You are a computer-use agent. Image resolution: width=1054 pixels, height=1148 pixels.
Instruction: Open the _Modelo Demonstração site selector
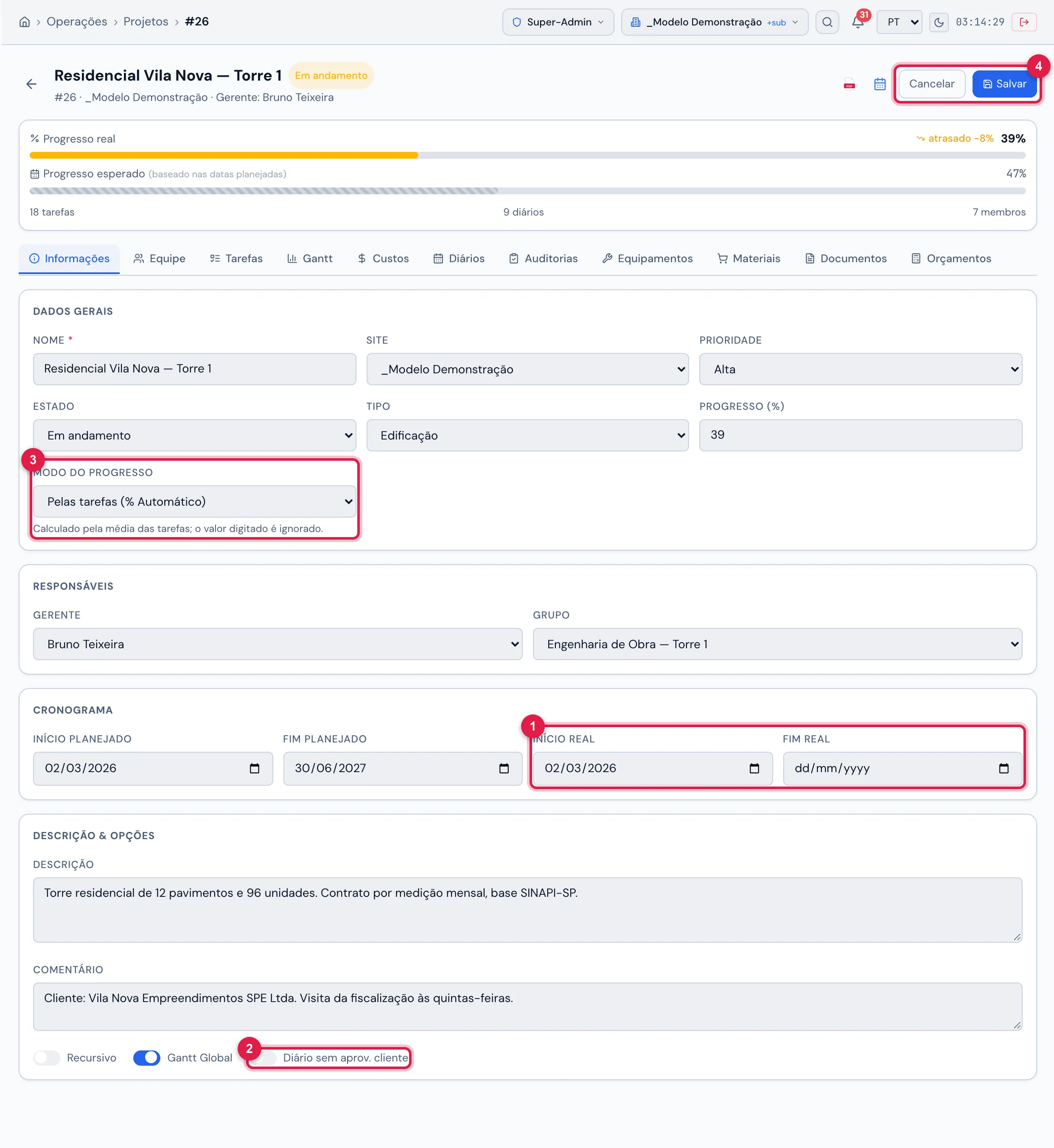pos(714,22)
